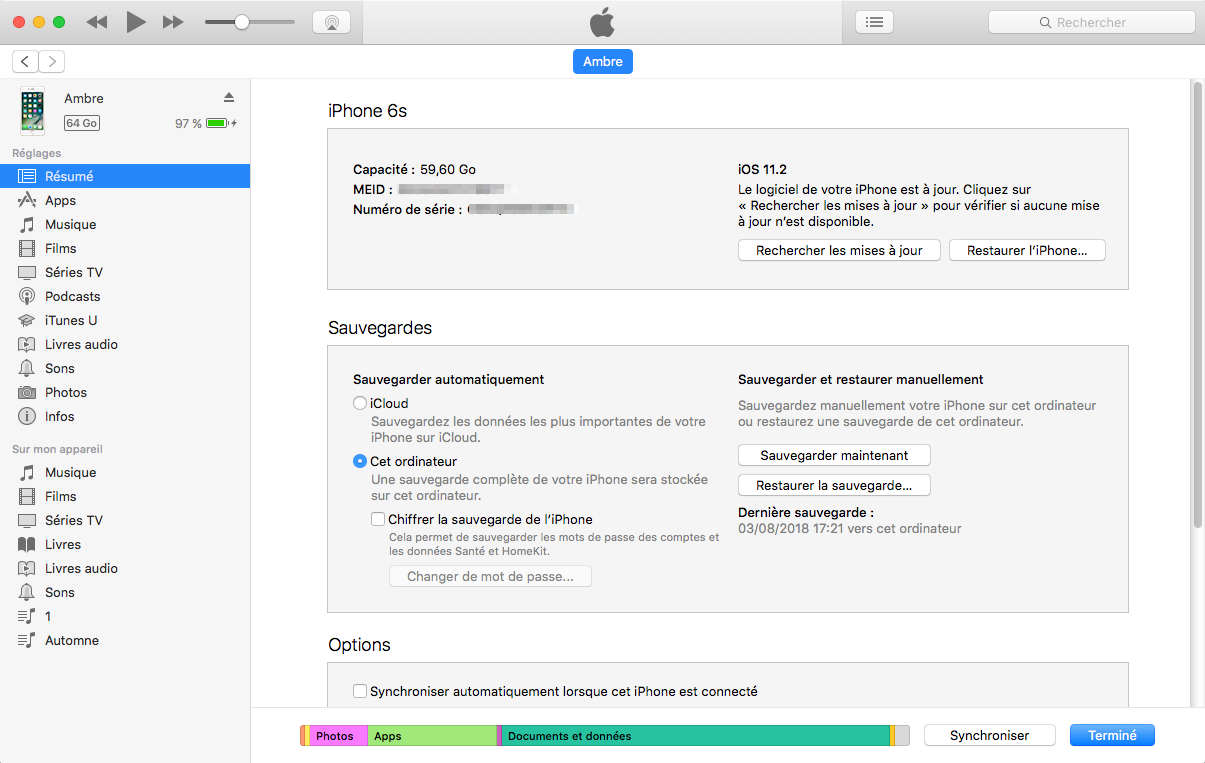Open the Podcasts icon in sidebar
Viewport: 1205px width, 763px height.
pos(27,296)
